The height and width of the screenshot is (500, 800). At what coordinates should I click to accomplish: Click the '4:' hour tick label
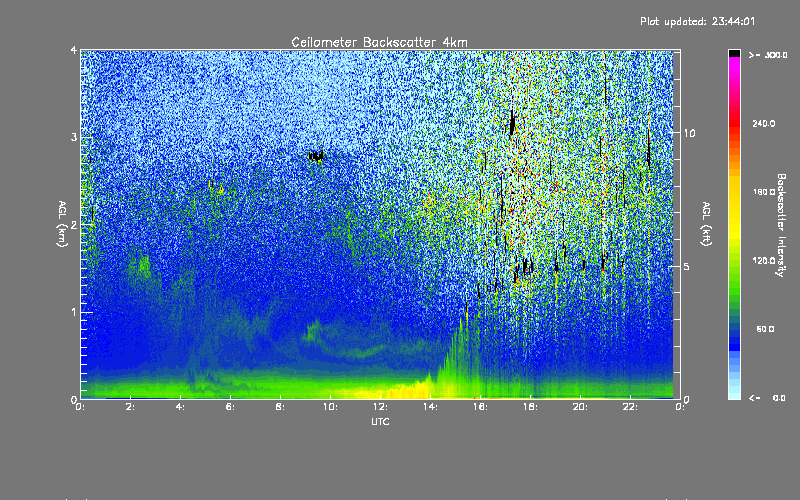coord(181,407)
